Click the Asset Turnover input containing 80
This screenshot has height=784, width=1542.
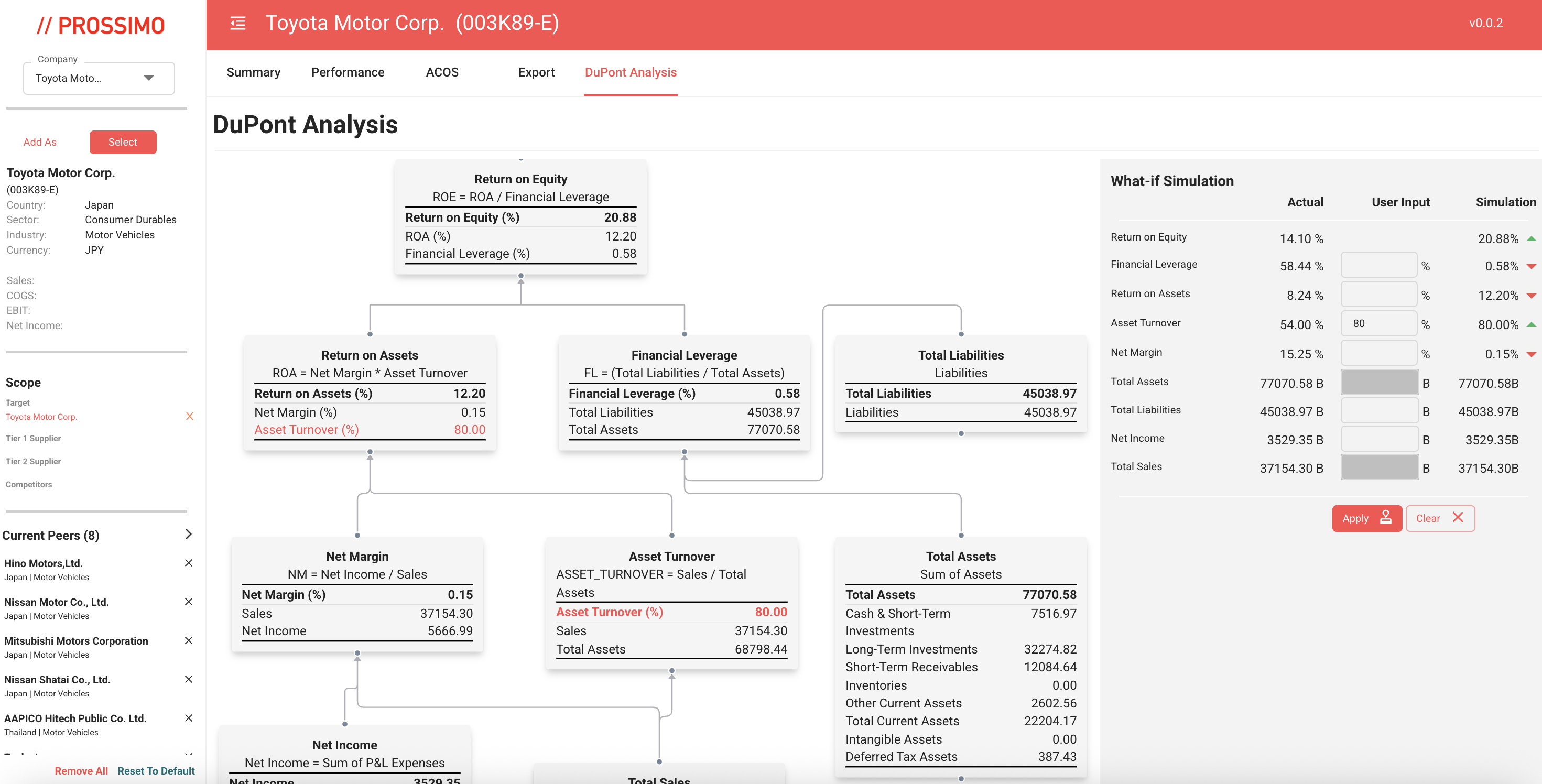[x=1378, y=324]
